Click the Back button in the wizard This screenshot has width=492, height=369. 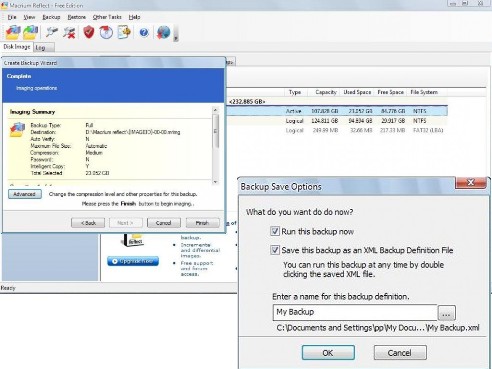click(88, 223)
